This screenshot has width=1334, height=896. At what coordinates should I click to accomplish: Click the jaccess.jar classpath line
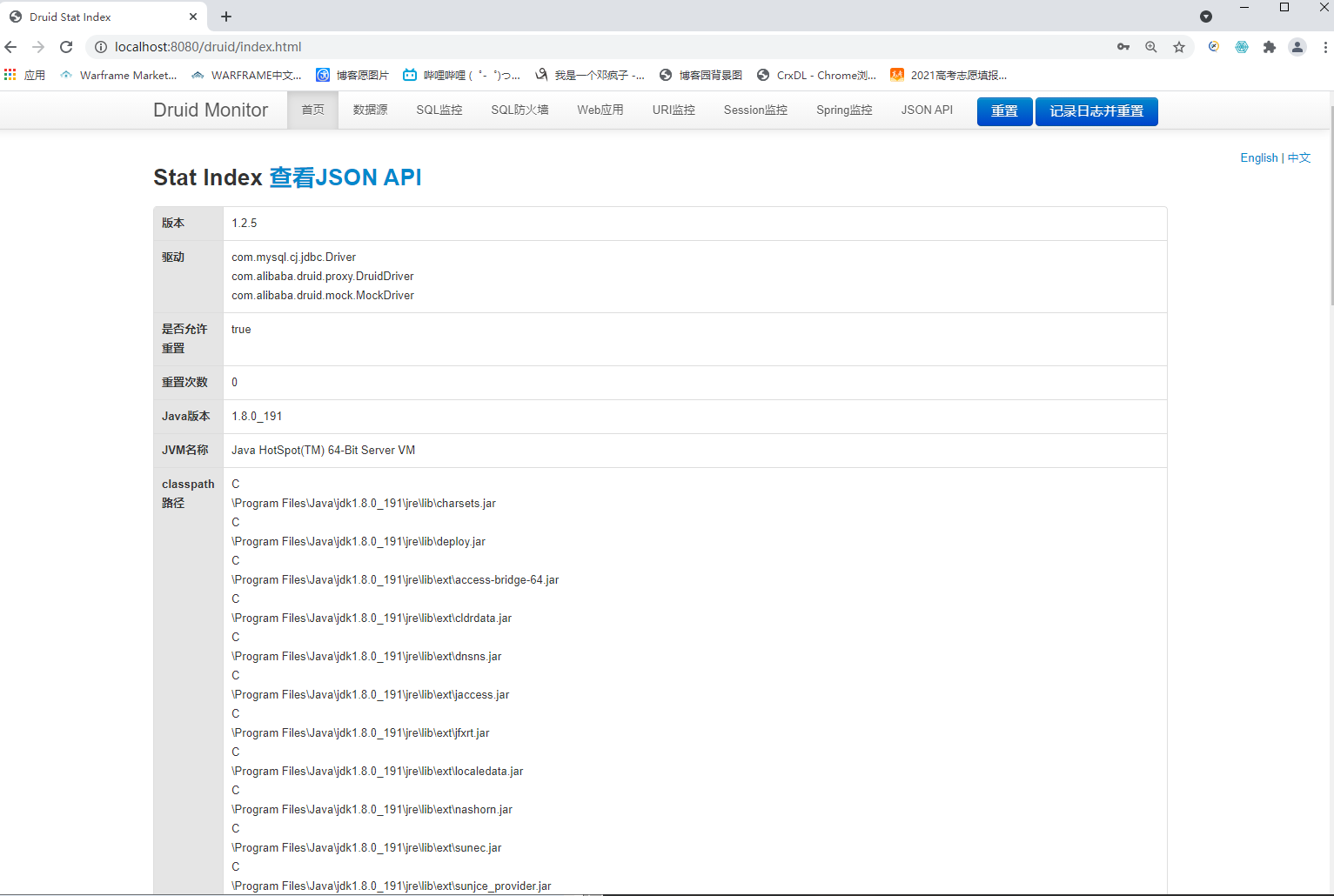click(371, 695)
